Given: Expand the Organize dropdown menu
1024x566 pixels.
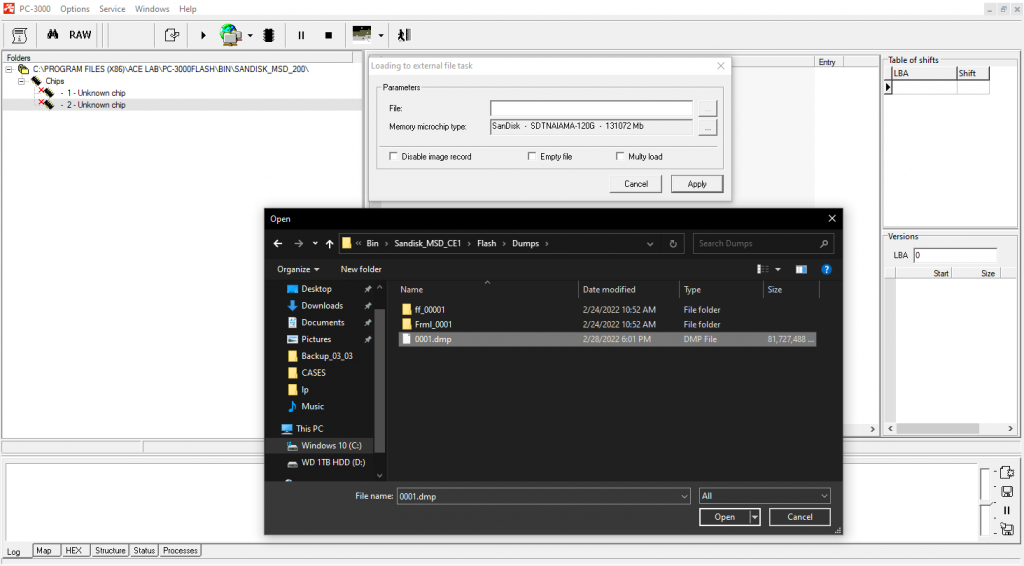Looking at the screenshot, I should (299, 269).
